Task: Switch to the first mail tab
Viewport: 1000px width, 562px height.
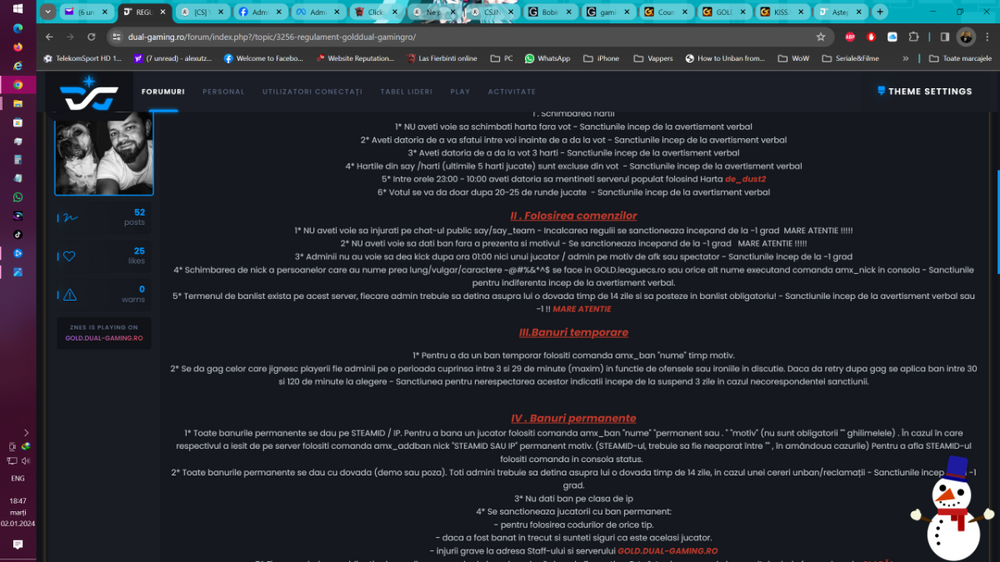Action: pyautogui.click(x=88, y=11)
